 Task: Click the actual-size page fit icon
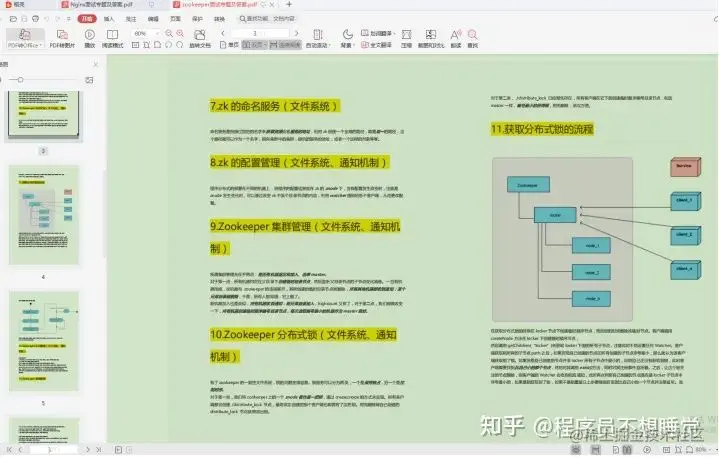point(135,45)
